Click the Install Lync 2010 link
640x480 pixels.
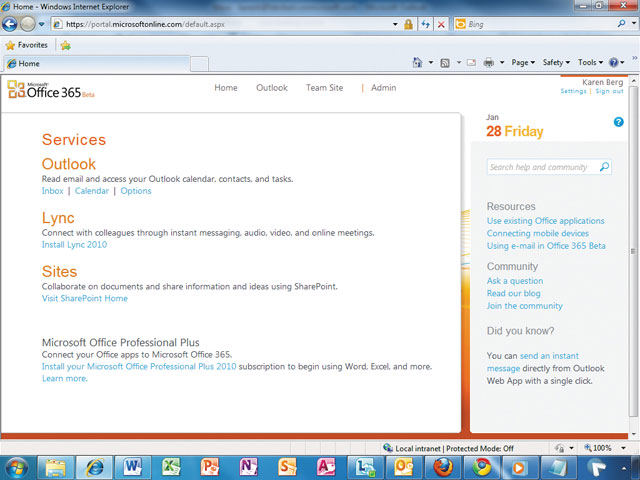coord(74,244)
